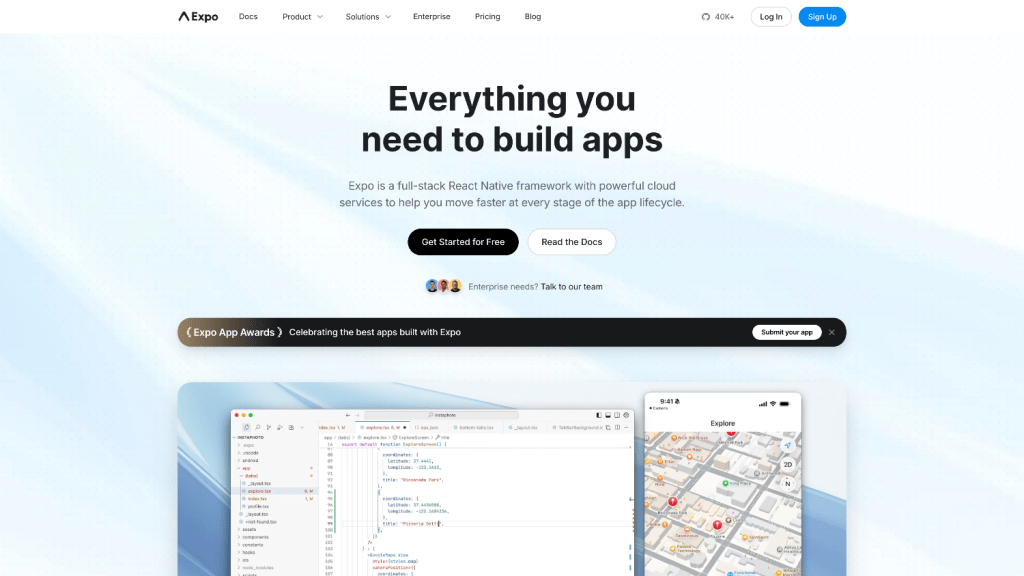Image resolution: width=1024 pixels, height=576 pixels.
Task: Click the Read the Docs button
Action: point(571,242)
